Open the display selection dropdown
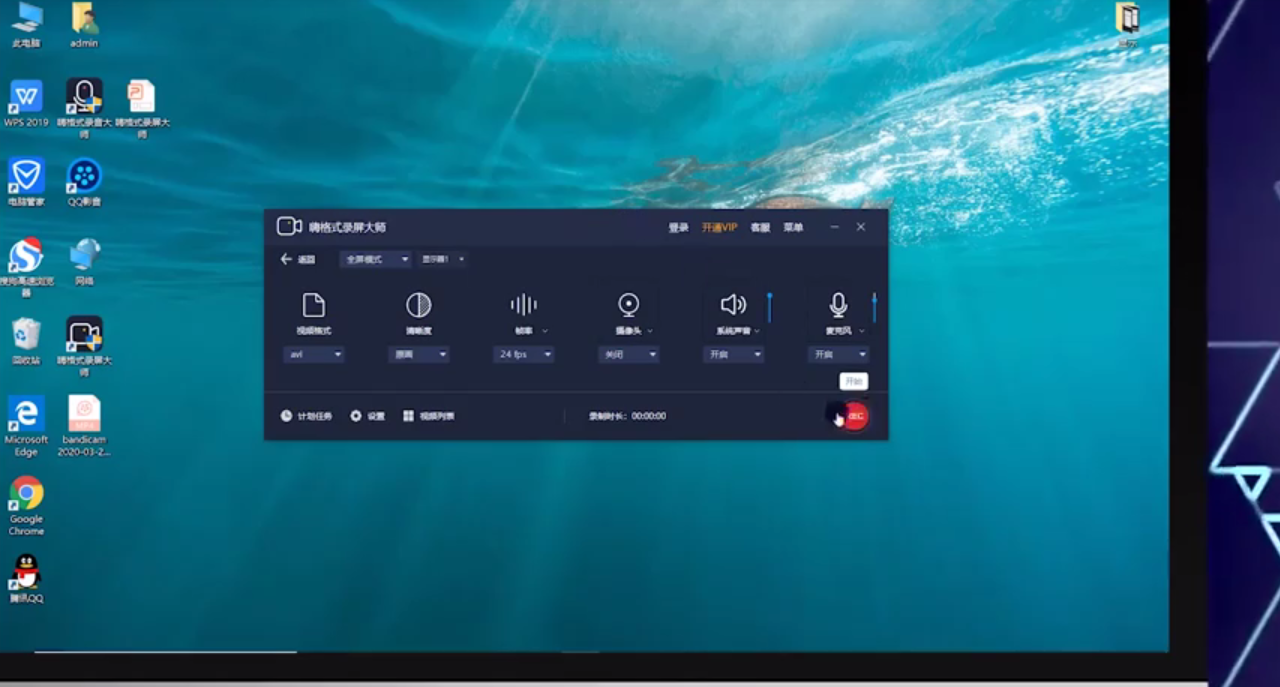Screen dimensions: 1280x687 [x=442, y=259]
